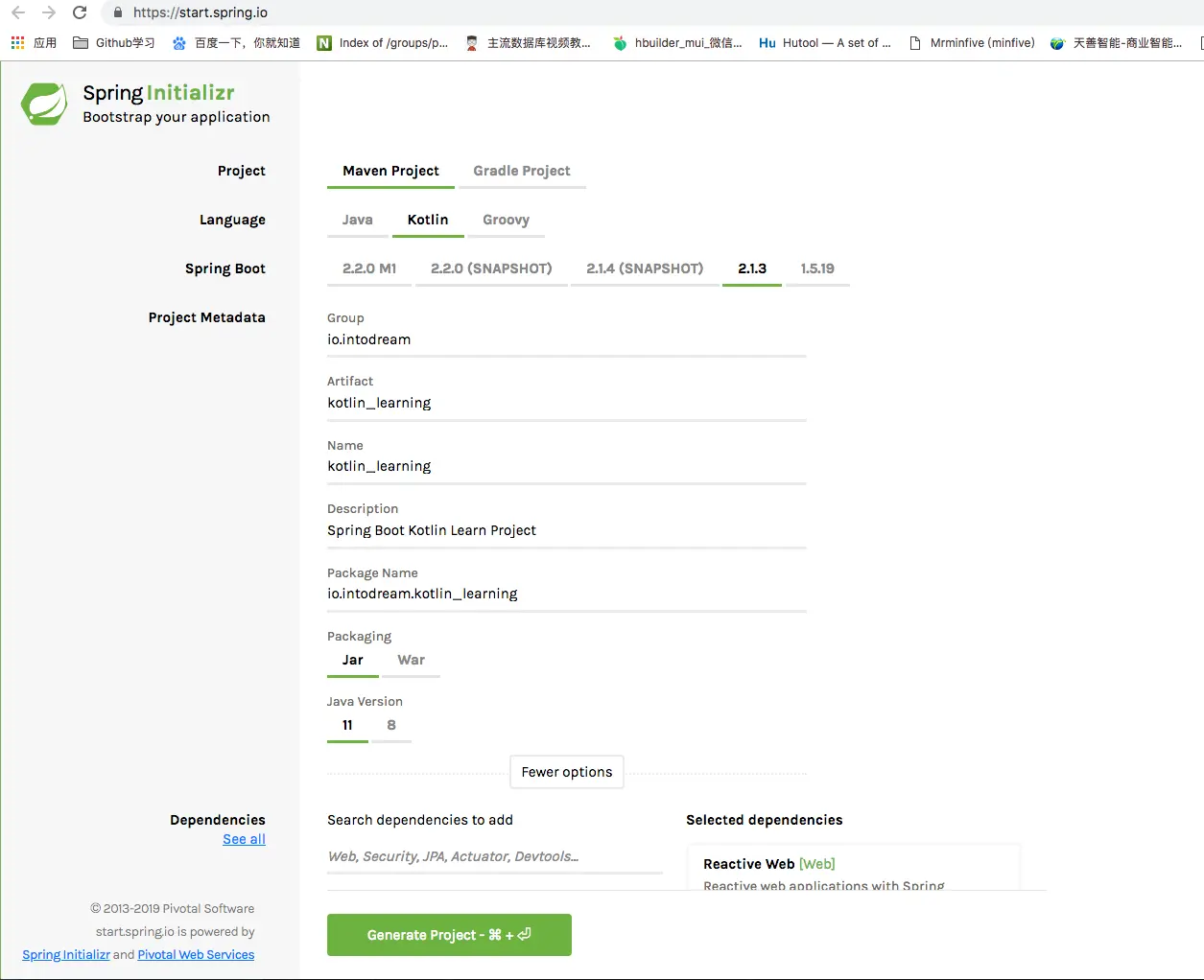Open the Github学习 bookmark folder
The image size is (1204, 980).
[113, 43]
